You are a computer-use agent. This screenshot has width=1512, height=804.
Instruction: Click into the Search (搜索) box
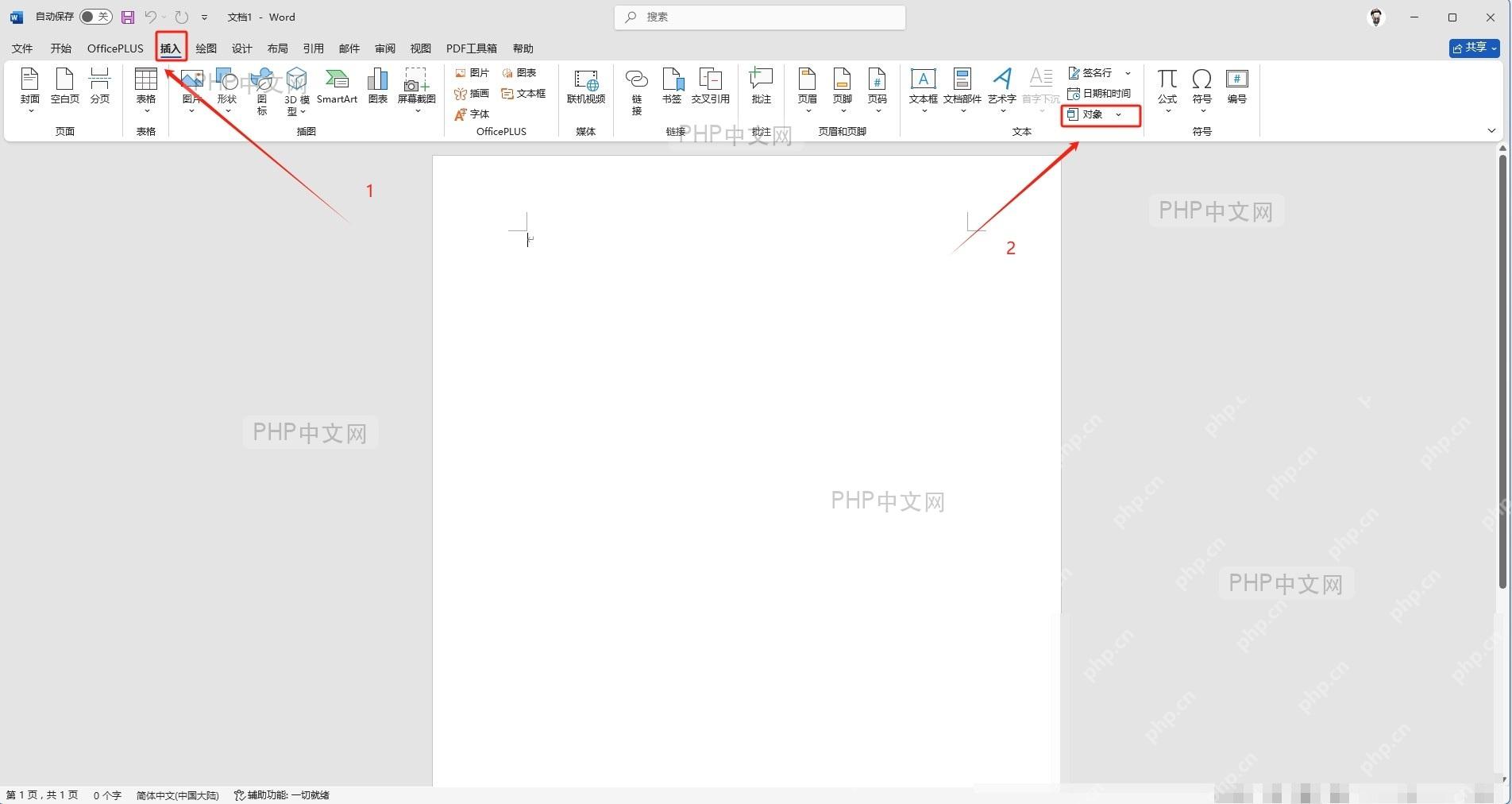click(760, 17)
